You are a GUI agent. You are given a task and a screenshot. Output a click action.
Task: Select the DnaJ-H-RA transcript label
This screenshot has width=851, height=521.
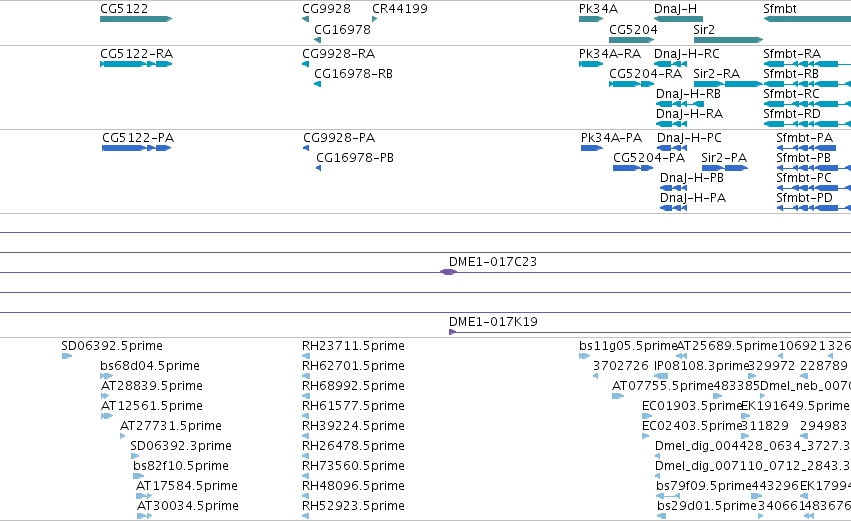(x=689, y=114)
